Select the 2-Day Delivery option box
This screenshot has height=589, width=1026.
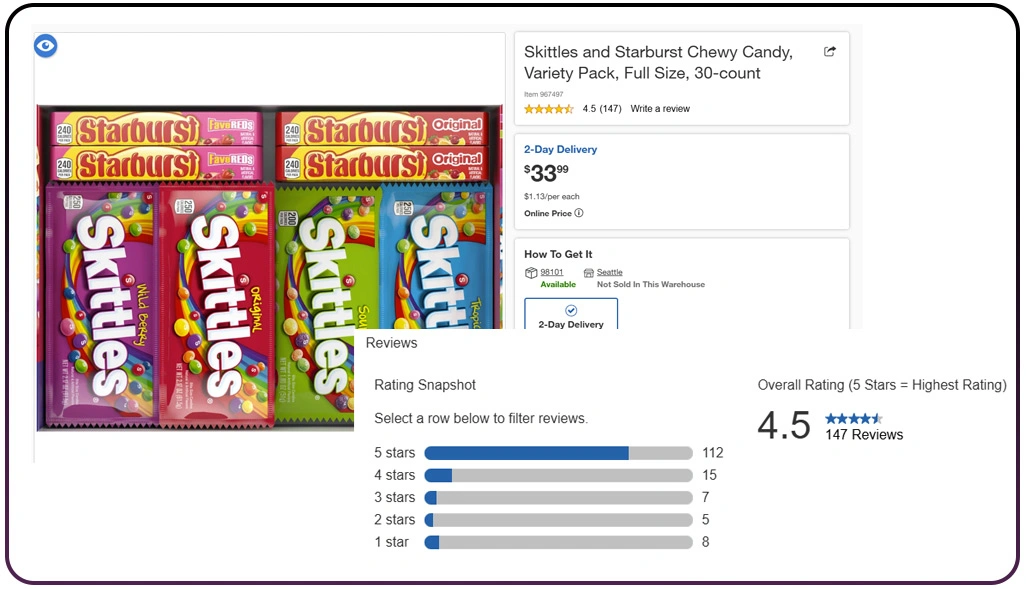coord(571,314)
